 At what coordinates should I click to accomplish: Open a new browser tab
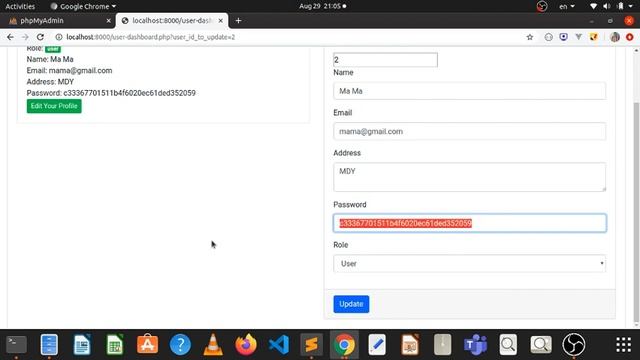(238, 20)
